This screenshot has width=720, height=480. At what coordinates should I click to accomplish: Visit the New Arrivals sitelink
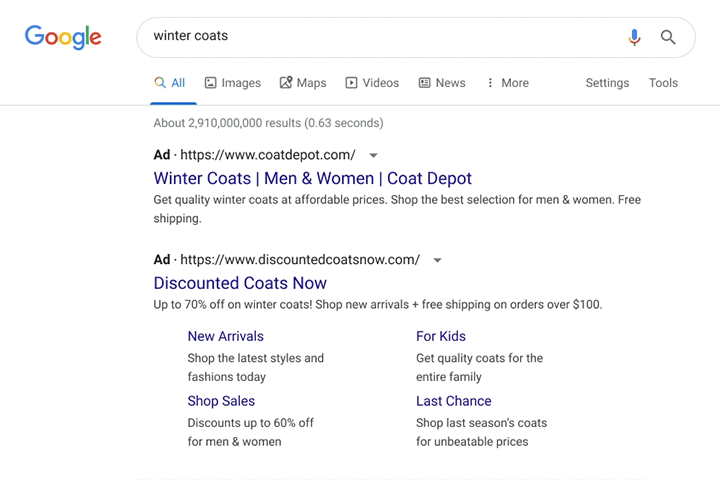tap(226, 336)
